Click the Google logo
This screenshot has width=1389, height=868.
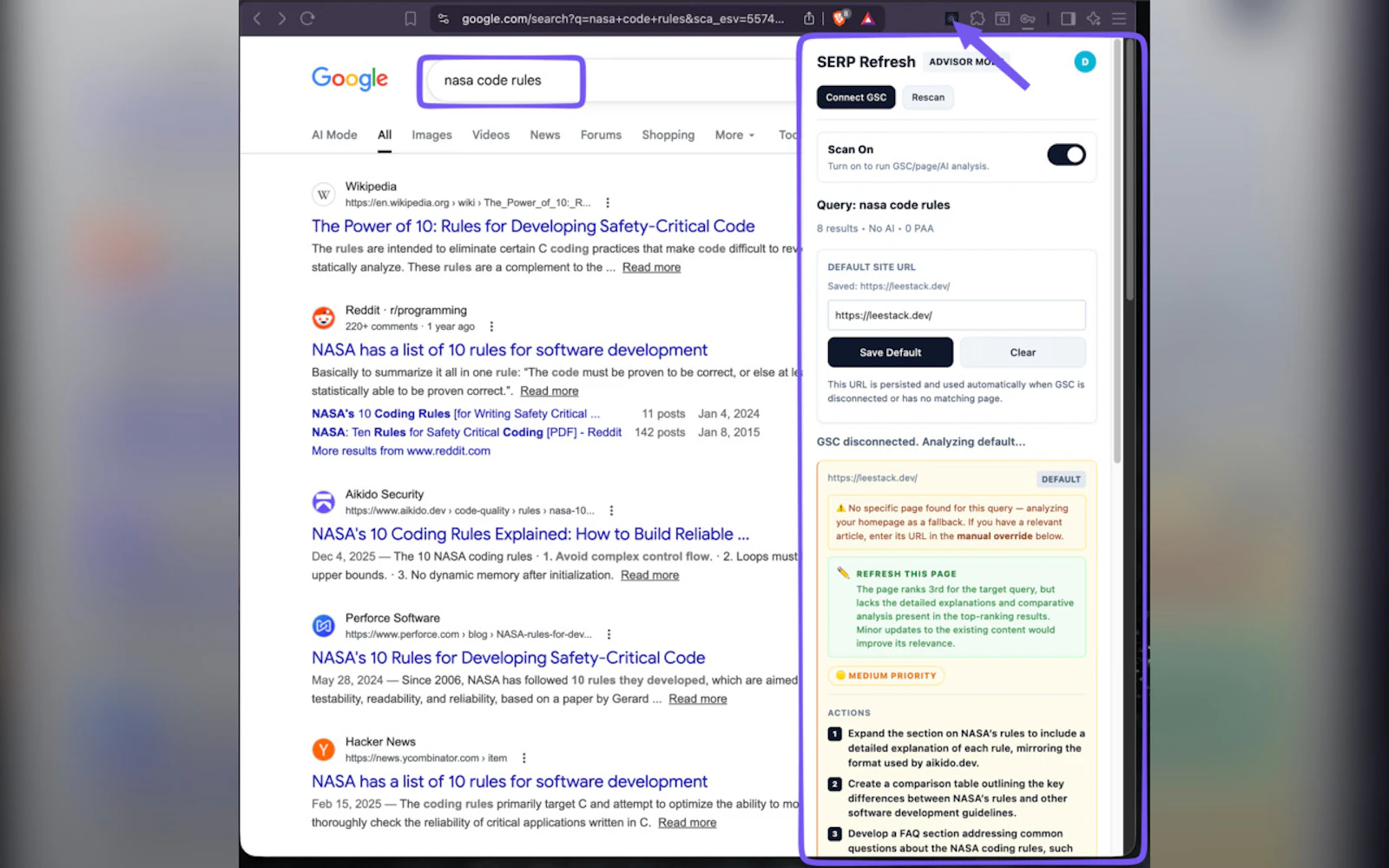click(350, 79)
